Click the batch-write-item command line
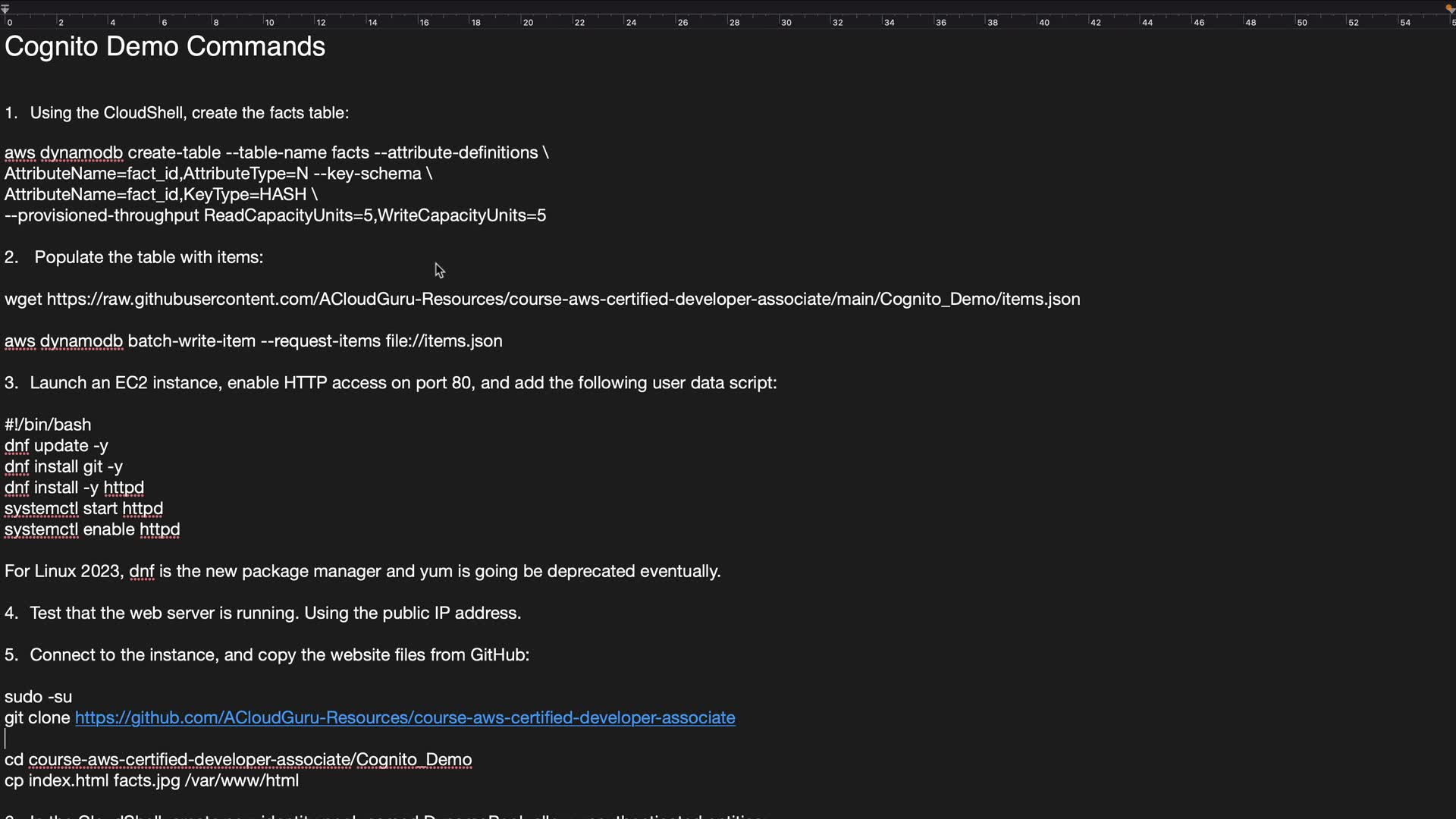The width and height of the screenshot is (1456, 819). coord(253,341)
